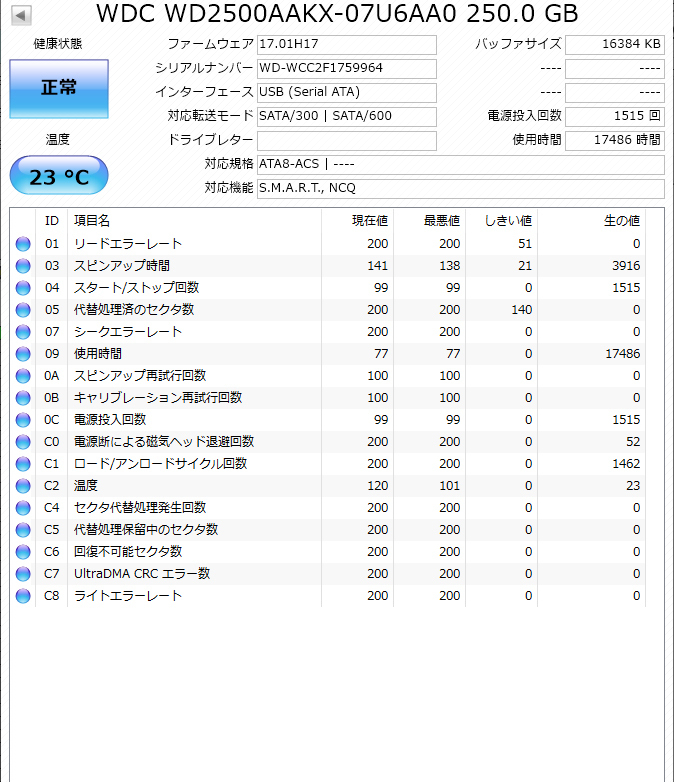
Task: Click the 最悪値 column header
Action: (430, 220)
